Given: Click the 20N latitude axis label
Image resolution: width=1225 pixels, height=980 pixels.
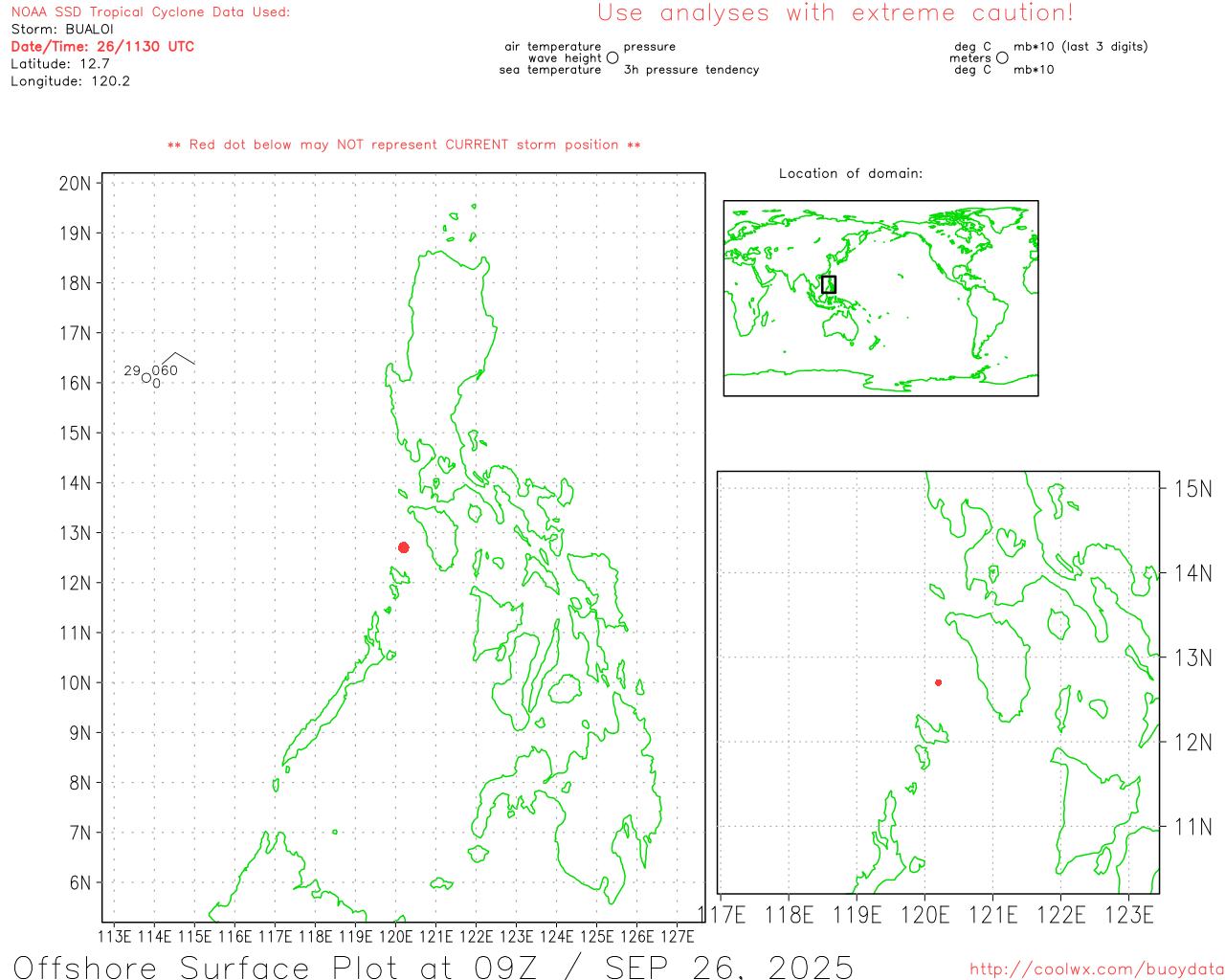Looking at the screenshot, I should click(76, 184).
